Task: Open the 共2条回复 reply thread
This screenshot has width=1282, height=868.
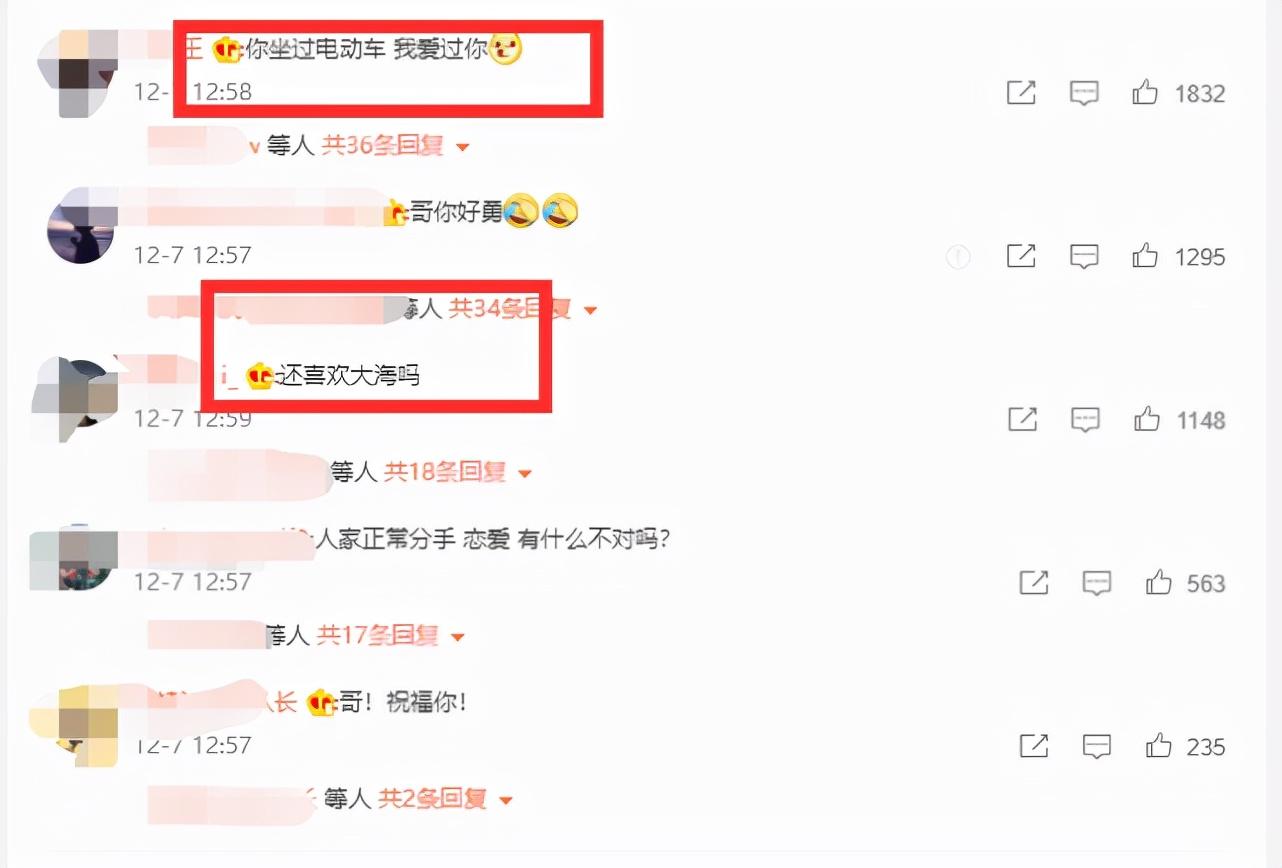Action: [x=446, y=799]
